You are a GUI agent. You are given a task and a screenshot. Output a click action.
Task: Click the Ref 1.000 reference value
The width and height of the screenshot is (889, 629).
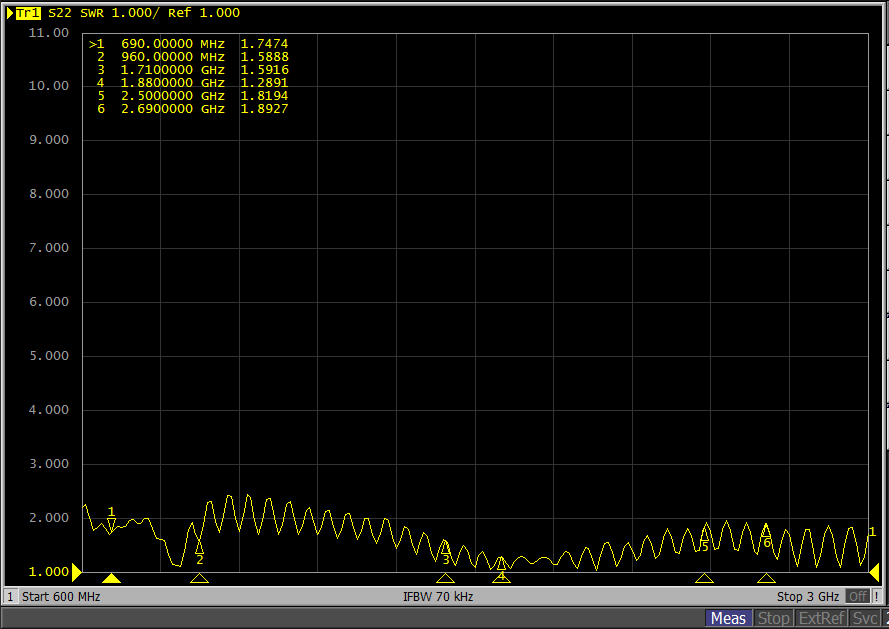(204, 13)
